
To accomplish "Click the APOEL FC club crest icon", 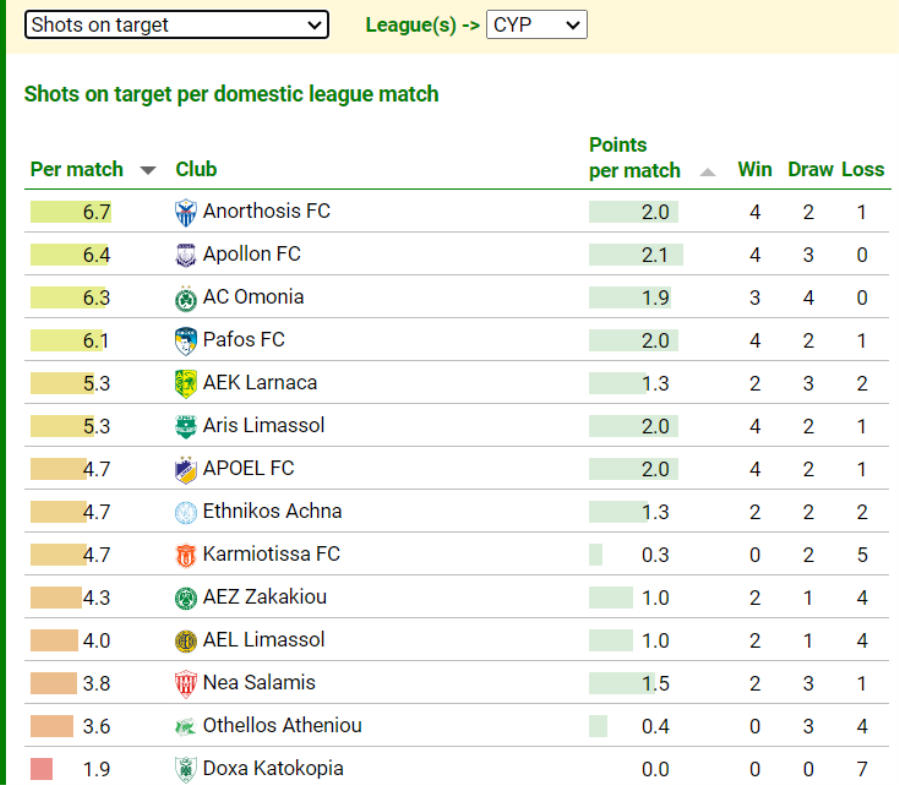I will [186, 469].
